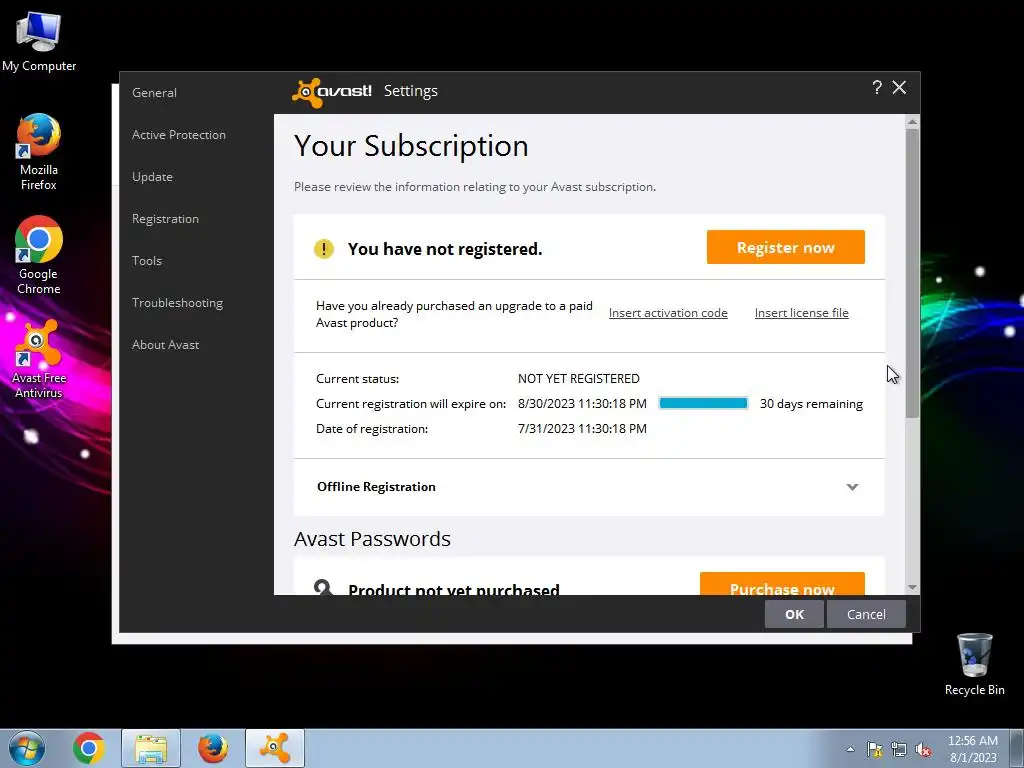Select the Mozilla Firefox desktop shortcut
This screenshot has height=768, width=1024.
39,152
